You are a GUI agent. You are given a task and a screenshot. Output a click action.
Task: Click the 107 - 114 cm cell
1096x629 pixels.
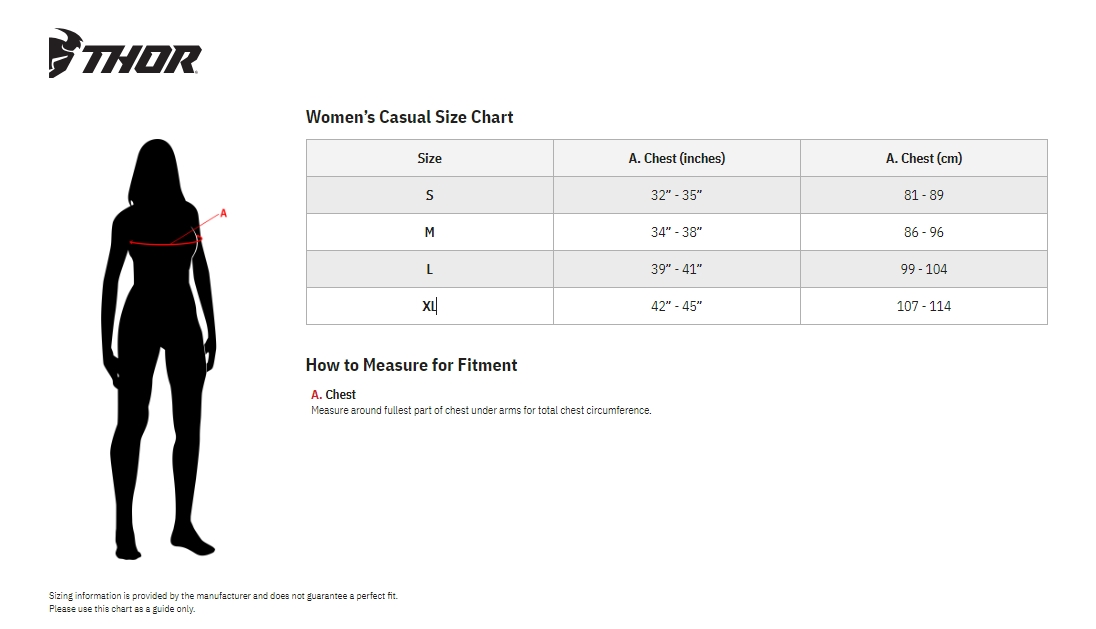[x=923, y=306]
